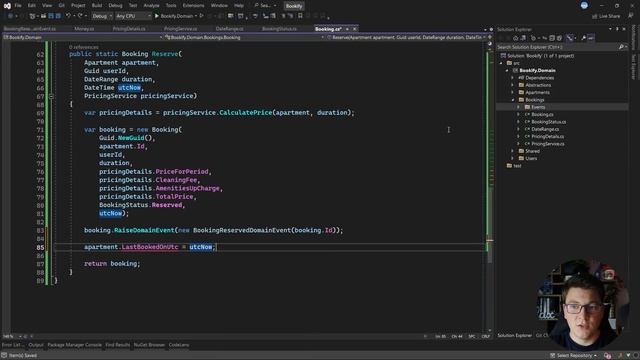Expand the Dependencies node
This screenshot has height=360, width=640.
513,78
